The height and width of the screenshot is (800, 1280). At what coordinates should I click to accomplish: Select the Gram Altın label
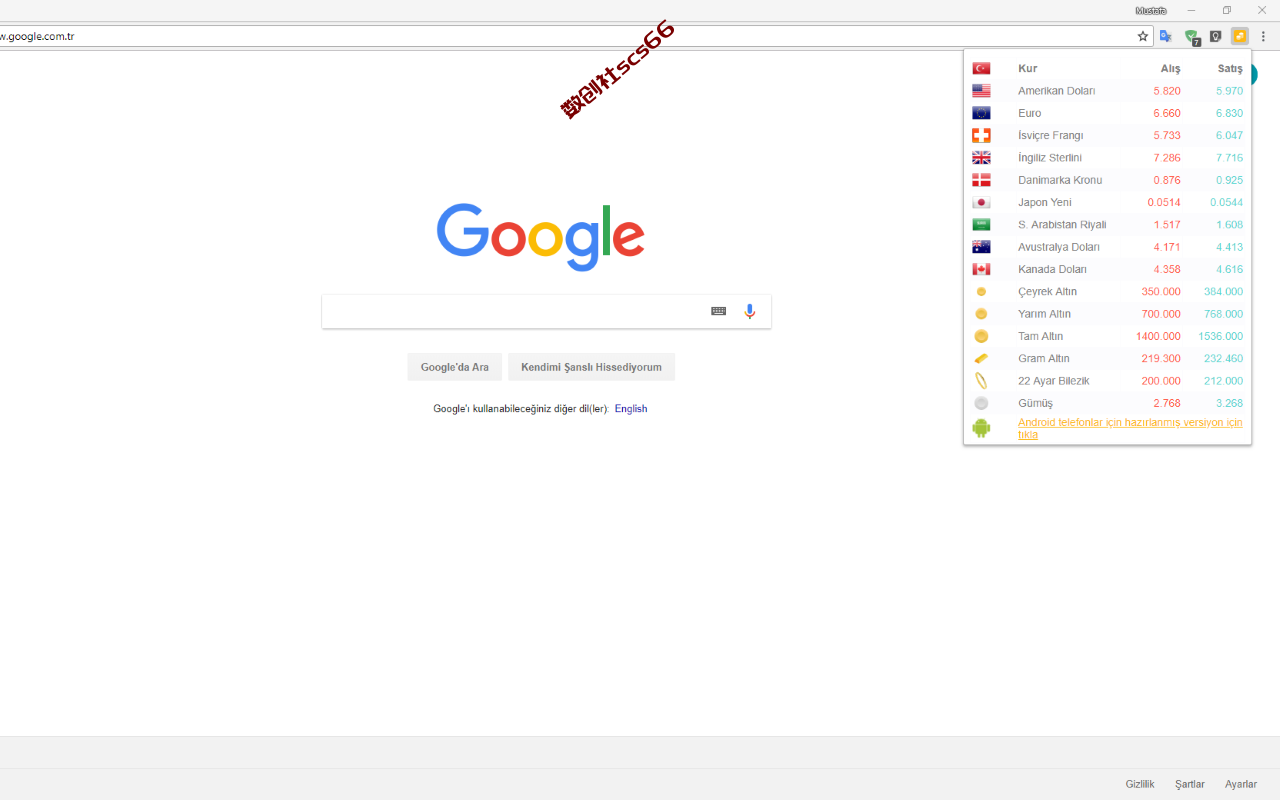click(x=1044, y=358)
